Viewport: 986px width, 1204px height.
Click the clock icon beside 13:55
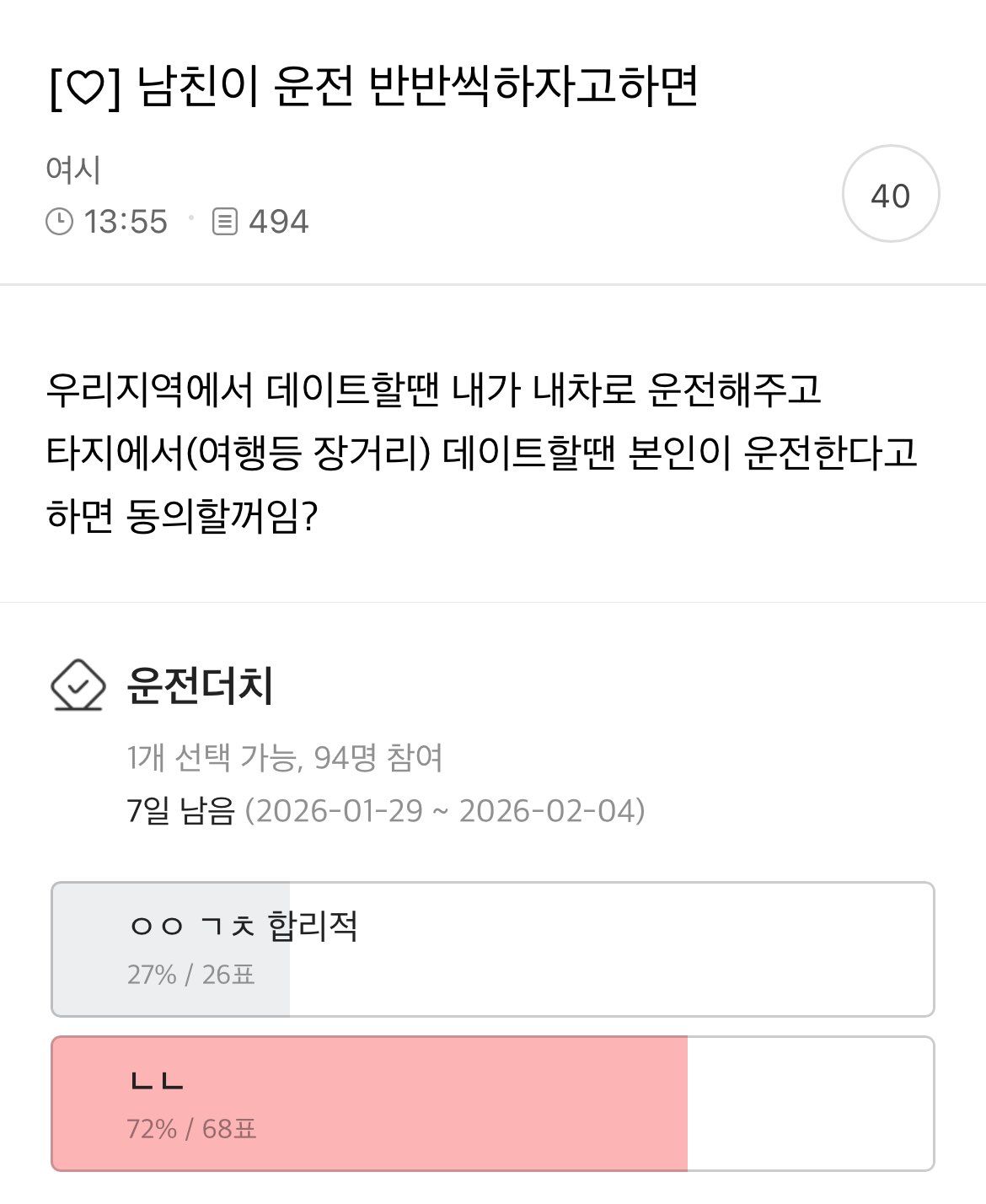point(59,223)
